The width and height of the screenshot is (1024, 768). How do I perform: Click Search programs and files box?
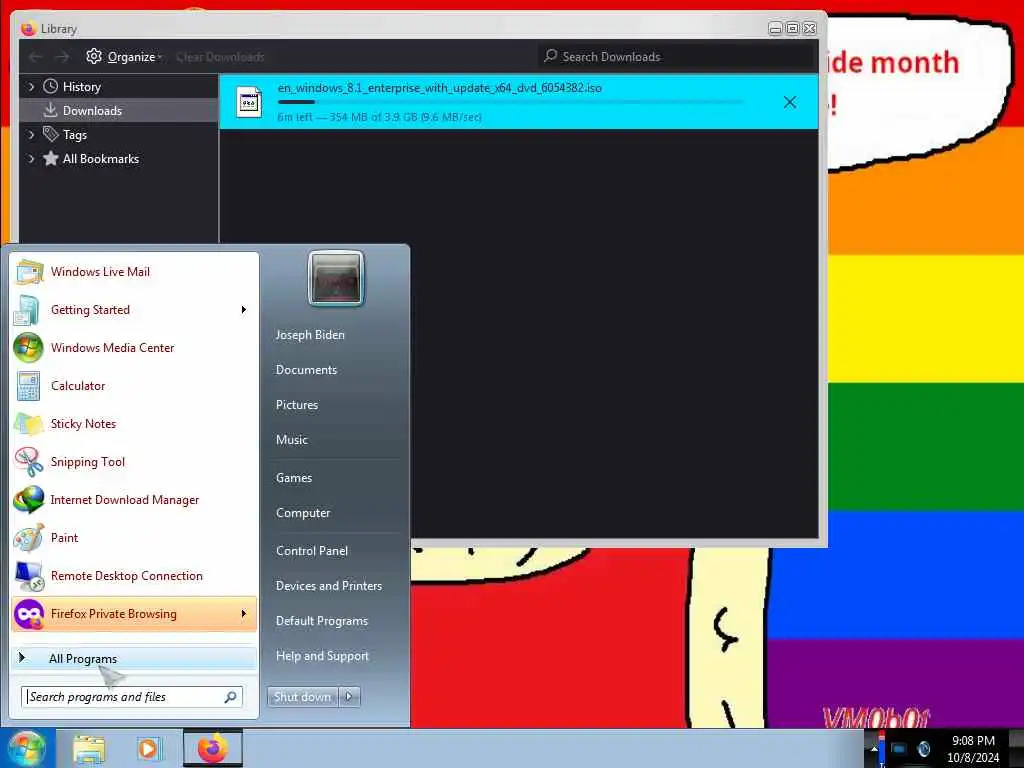click(132, 697)
